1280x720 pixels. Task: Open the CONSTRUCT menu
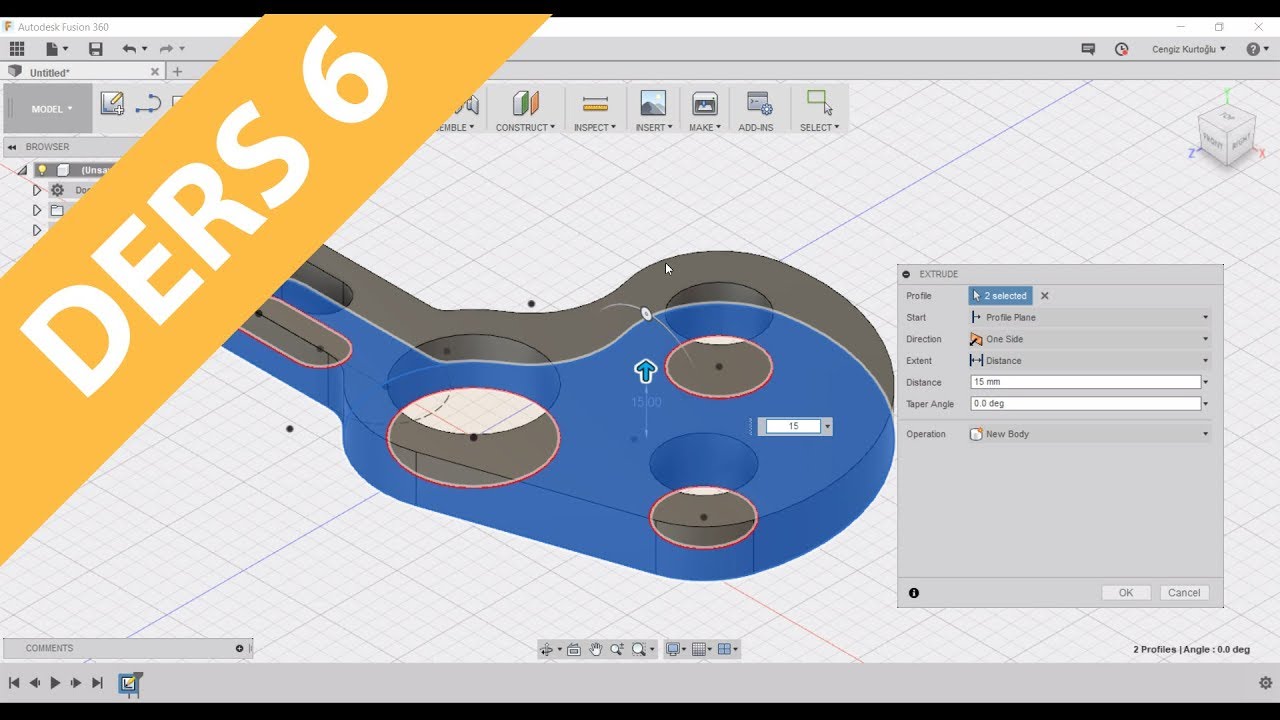(525, 127)
